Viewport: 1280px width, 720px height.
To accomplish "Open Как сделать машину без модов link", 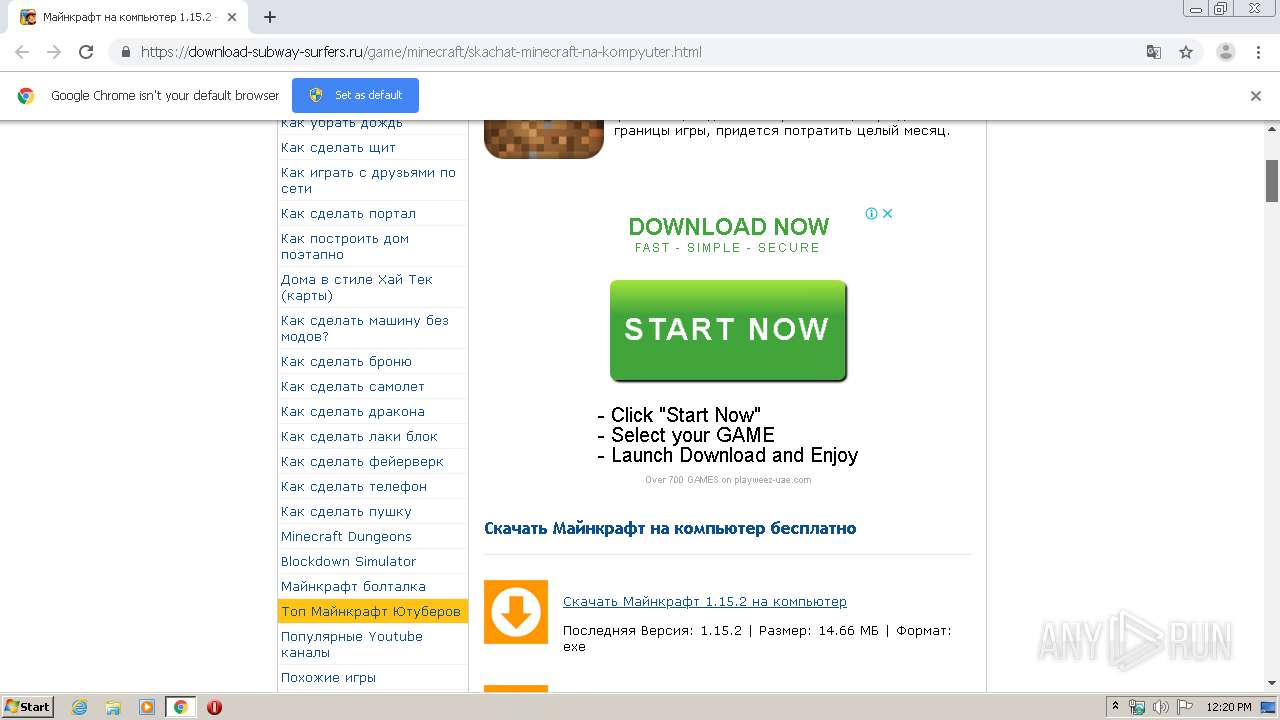I will pos(365,328).
